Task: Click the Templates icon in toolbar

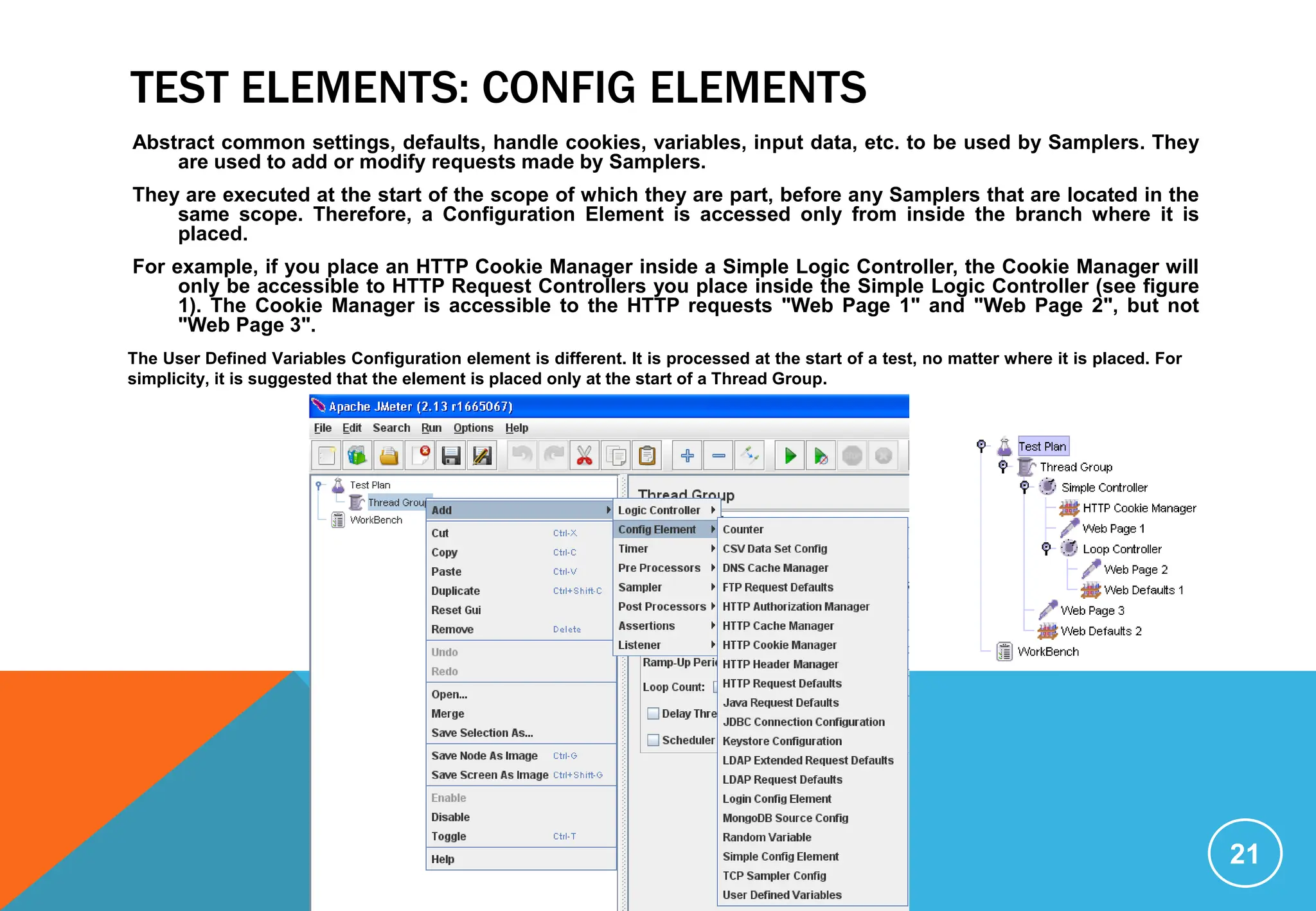Action: point(357,456)
